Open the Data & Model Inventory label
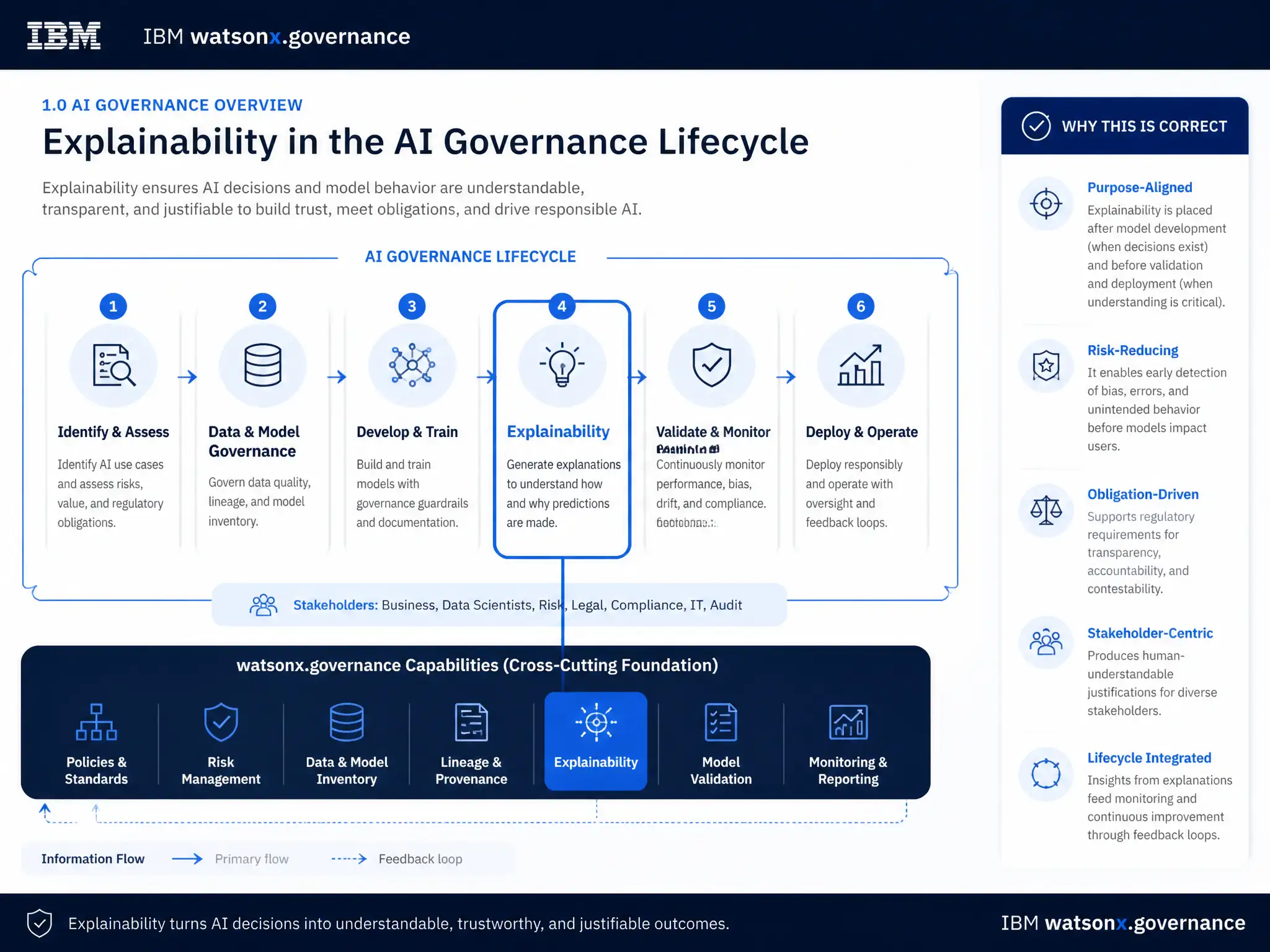This screenshot has height=952, width=1270. pos(347,770)
